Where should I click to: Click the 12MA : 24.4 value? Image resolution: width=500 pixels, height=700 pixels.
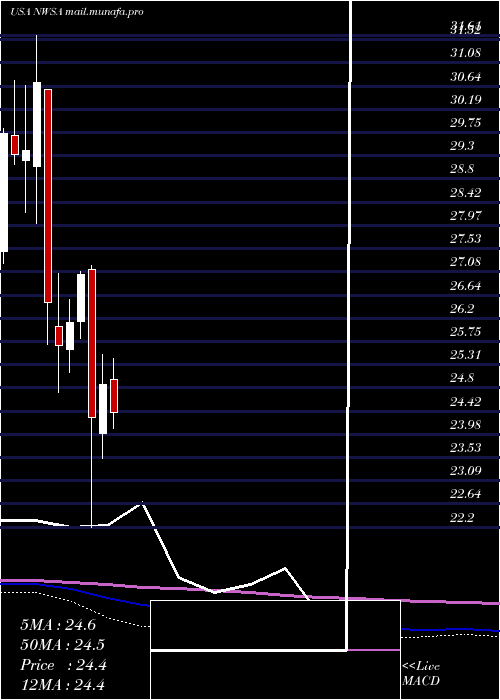[x=63, y=684]
